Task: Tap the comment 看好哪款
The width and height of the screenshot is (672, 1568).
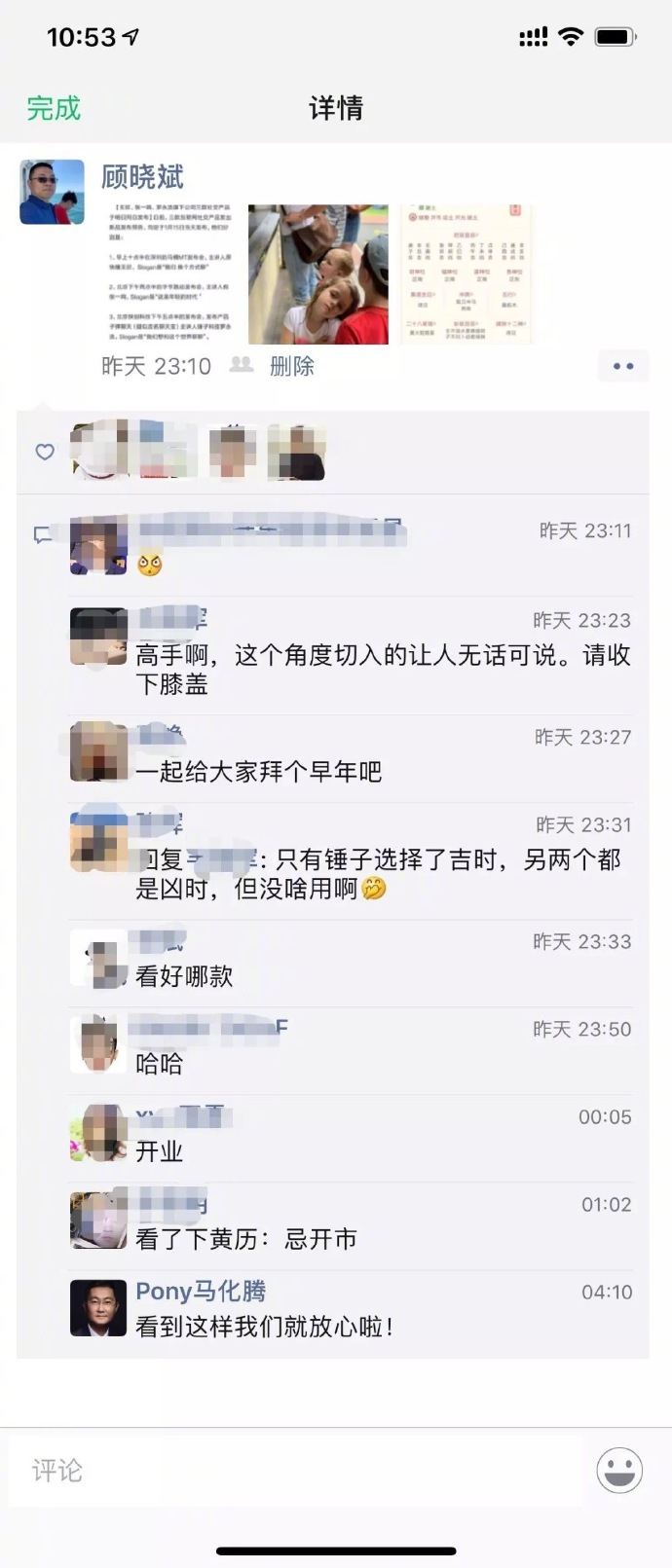Action: coord(184,976)
